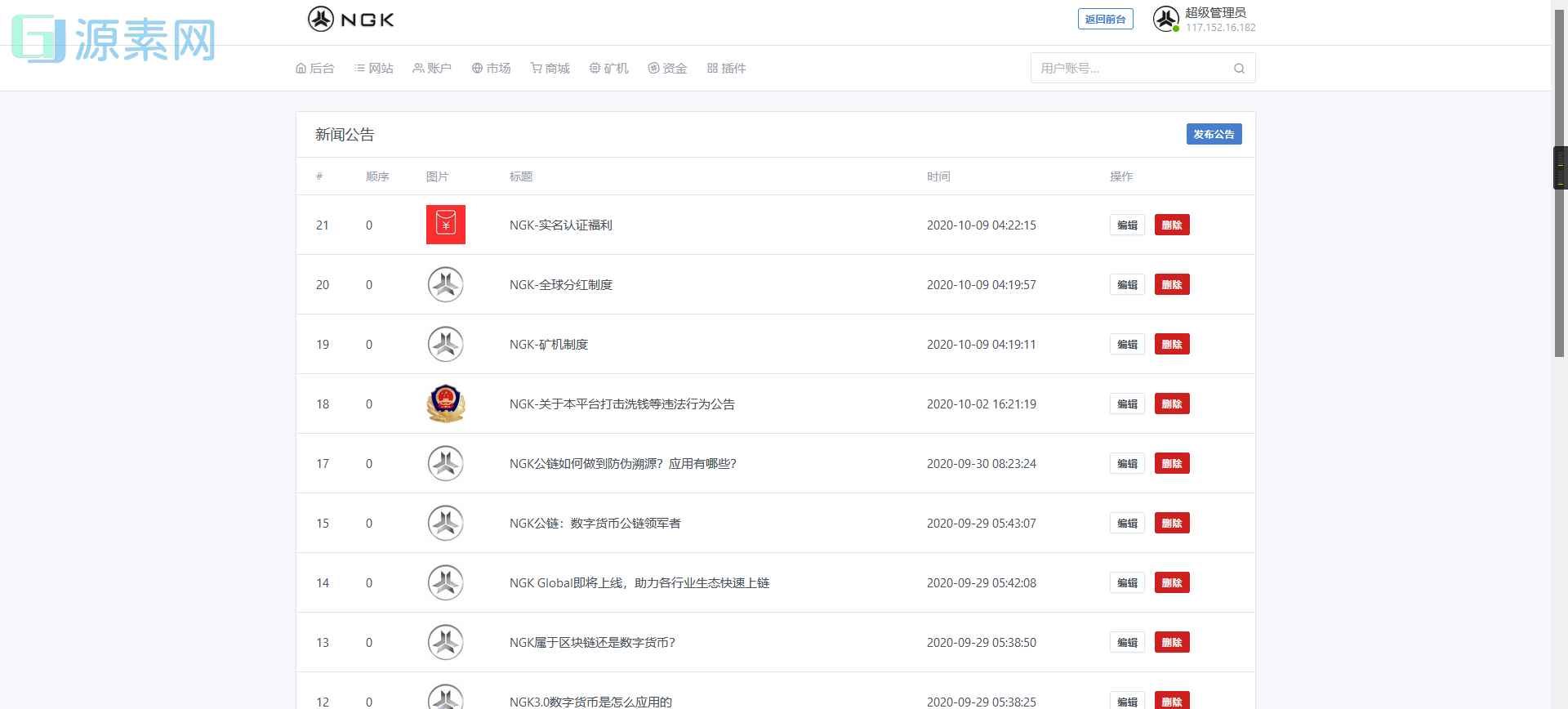The height and width of the screenshot is (709, 1568).
Task: Edit the NGK属于区块链还是数字货币 announcement
Action: (x=1127, y=642)
